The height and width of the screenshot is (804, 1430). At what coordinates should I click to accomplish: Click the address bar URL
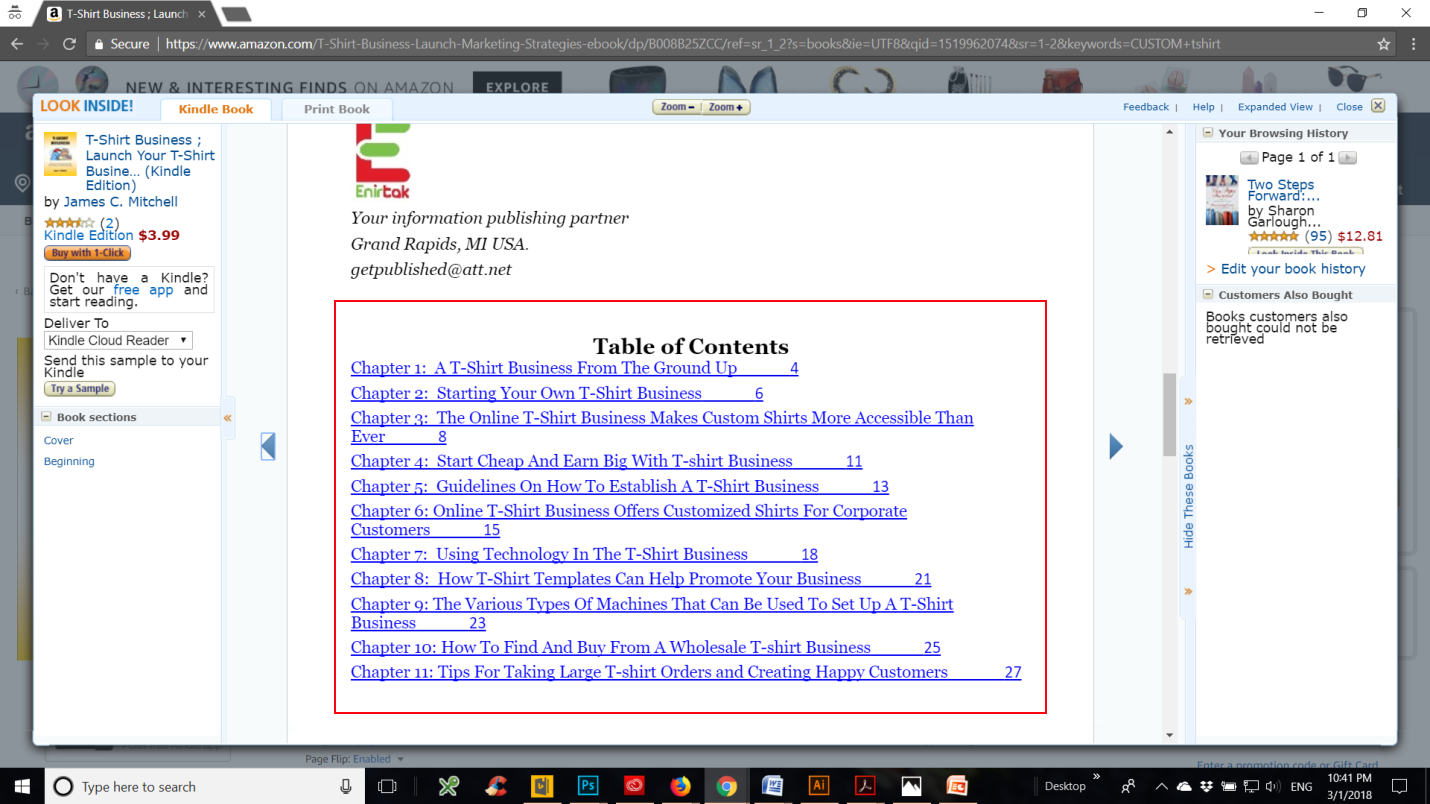[692, 44]
